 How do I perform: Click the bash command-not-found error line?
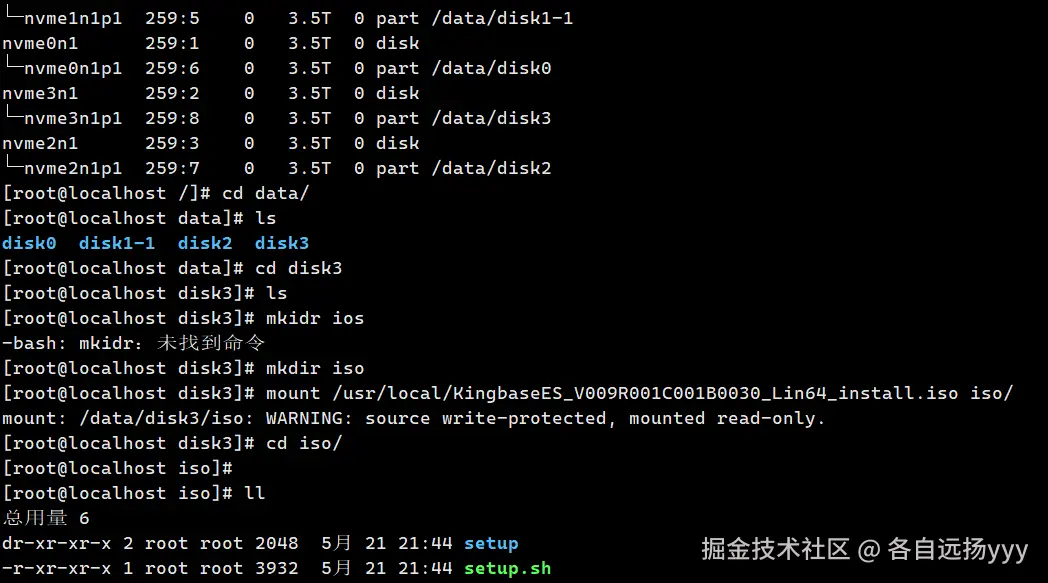click(x=133, y=343)
